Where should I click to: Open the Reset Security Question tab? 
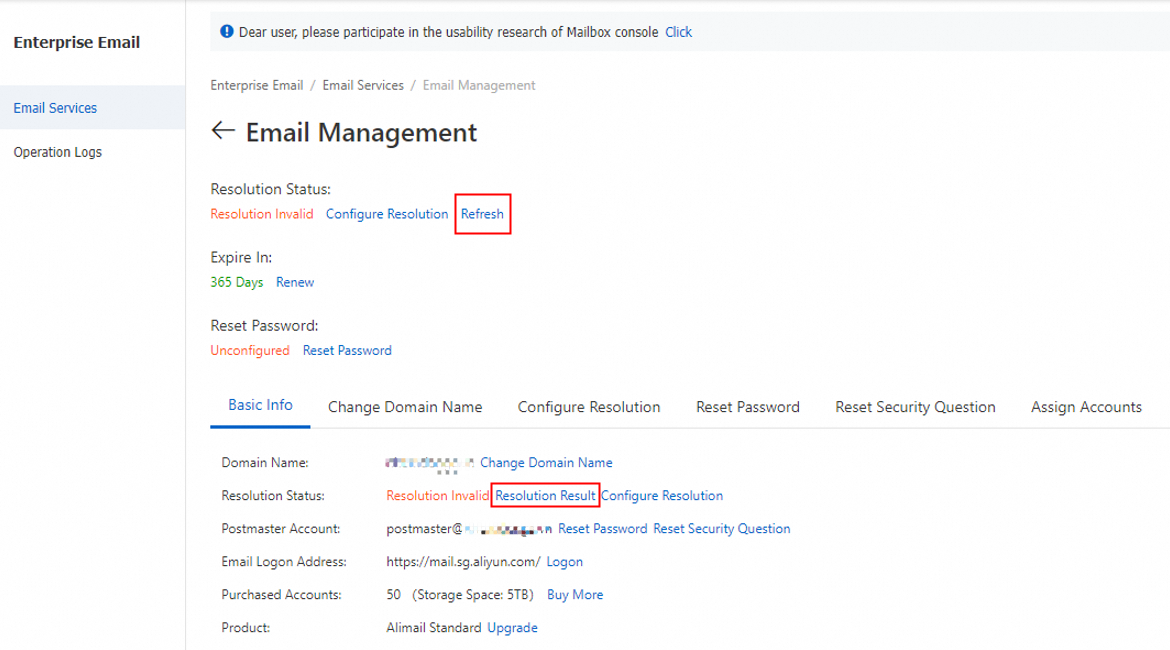(x=915, y=407)
